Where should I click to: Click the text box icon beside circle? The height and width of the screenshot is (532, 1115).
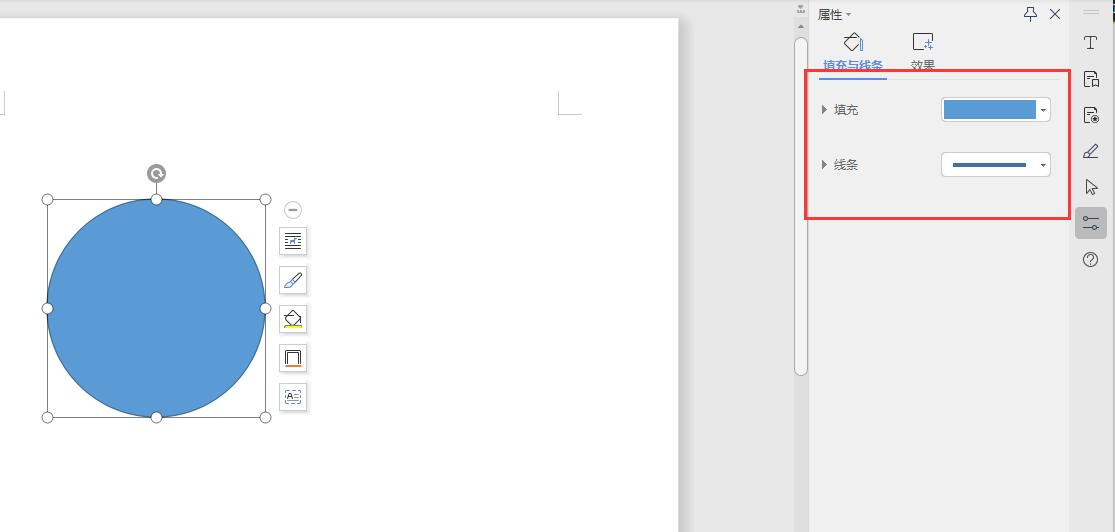(293, 396)
